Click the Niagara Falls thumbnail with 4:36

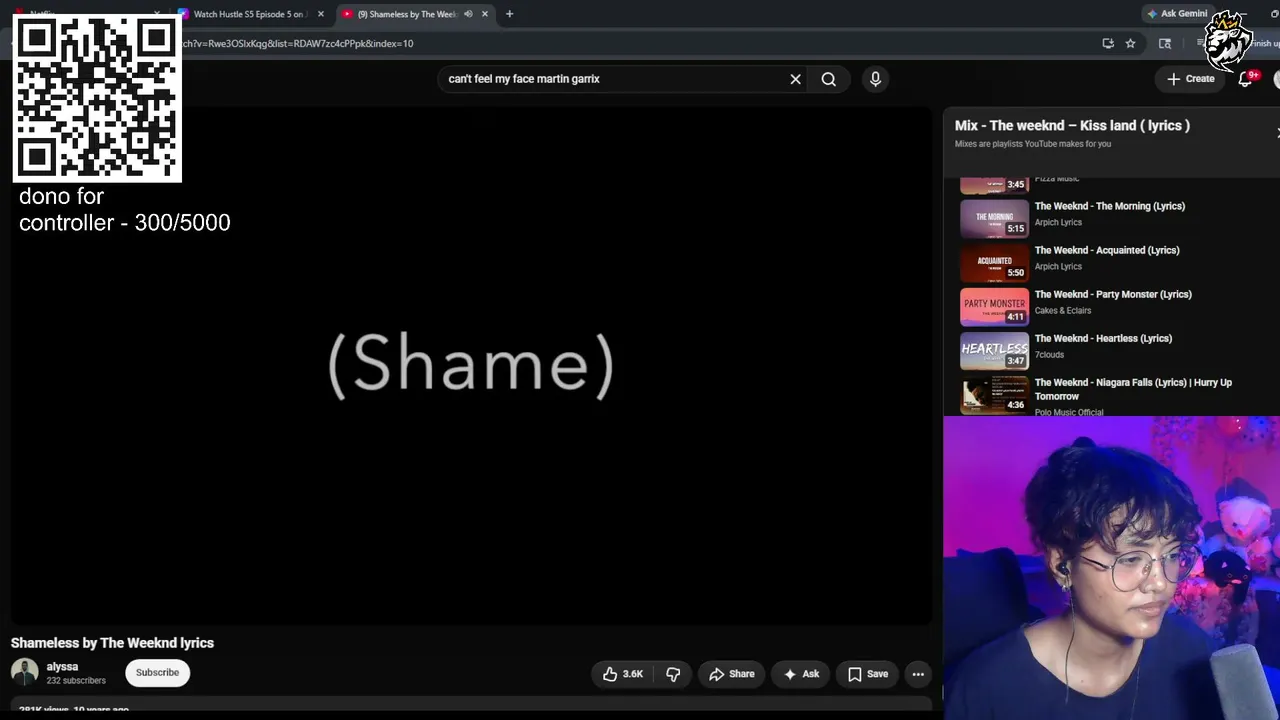[994, 394]
